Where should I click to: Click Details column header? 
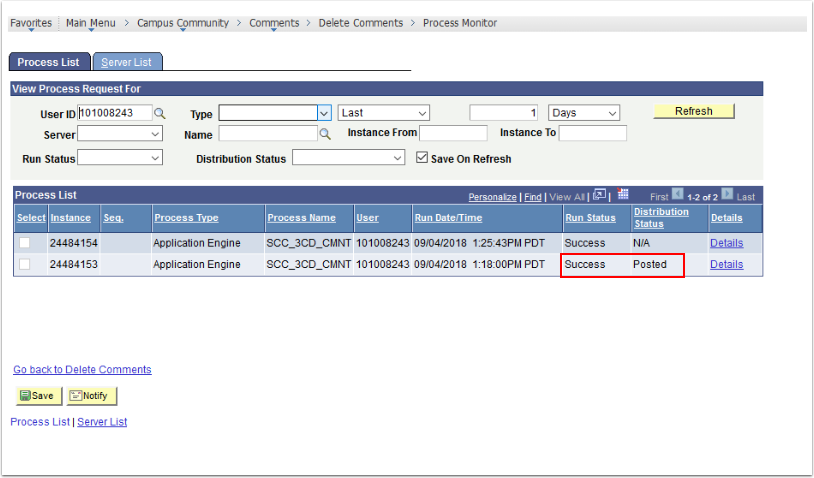point(727,218)
